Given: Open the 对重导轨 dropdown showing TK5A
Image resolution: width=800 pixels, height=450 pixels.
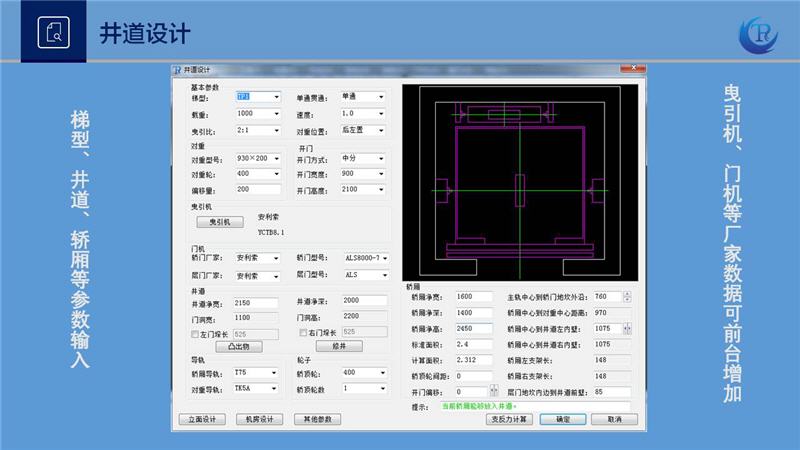Looking at the screenshot, I should [x=257, y=388].
